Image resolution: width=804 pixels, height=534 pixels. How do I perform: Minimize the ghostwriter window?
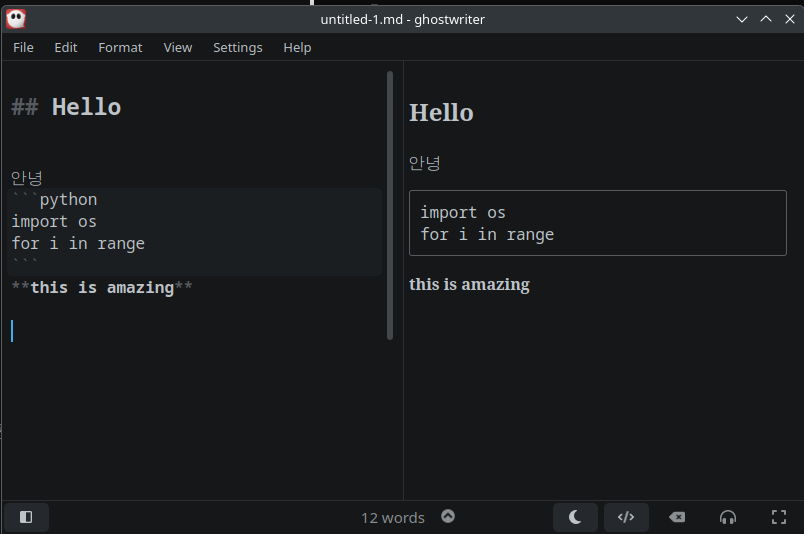tap(741, 19)
